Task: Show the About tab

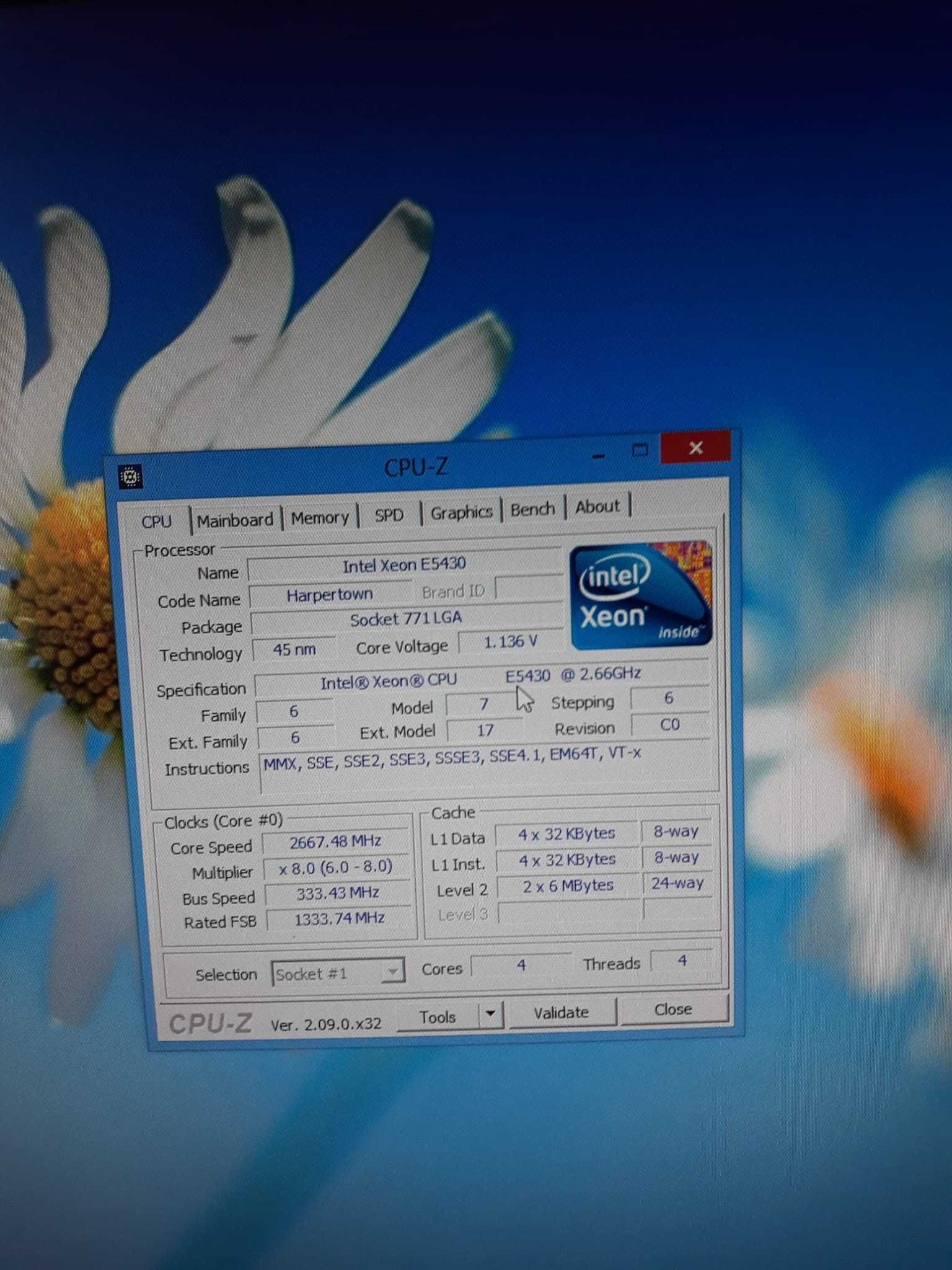Action: 597,507
